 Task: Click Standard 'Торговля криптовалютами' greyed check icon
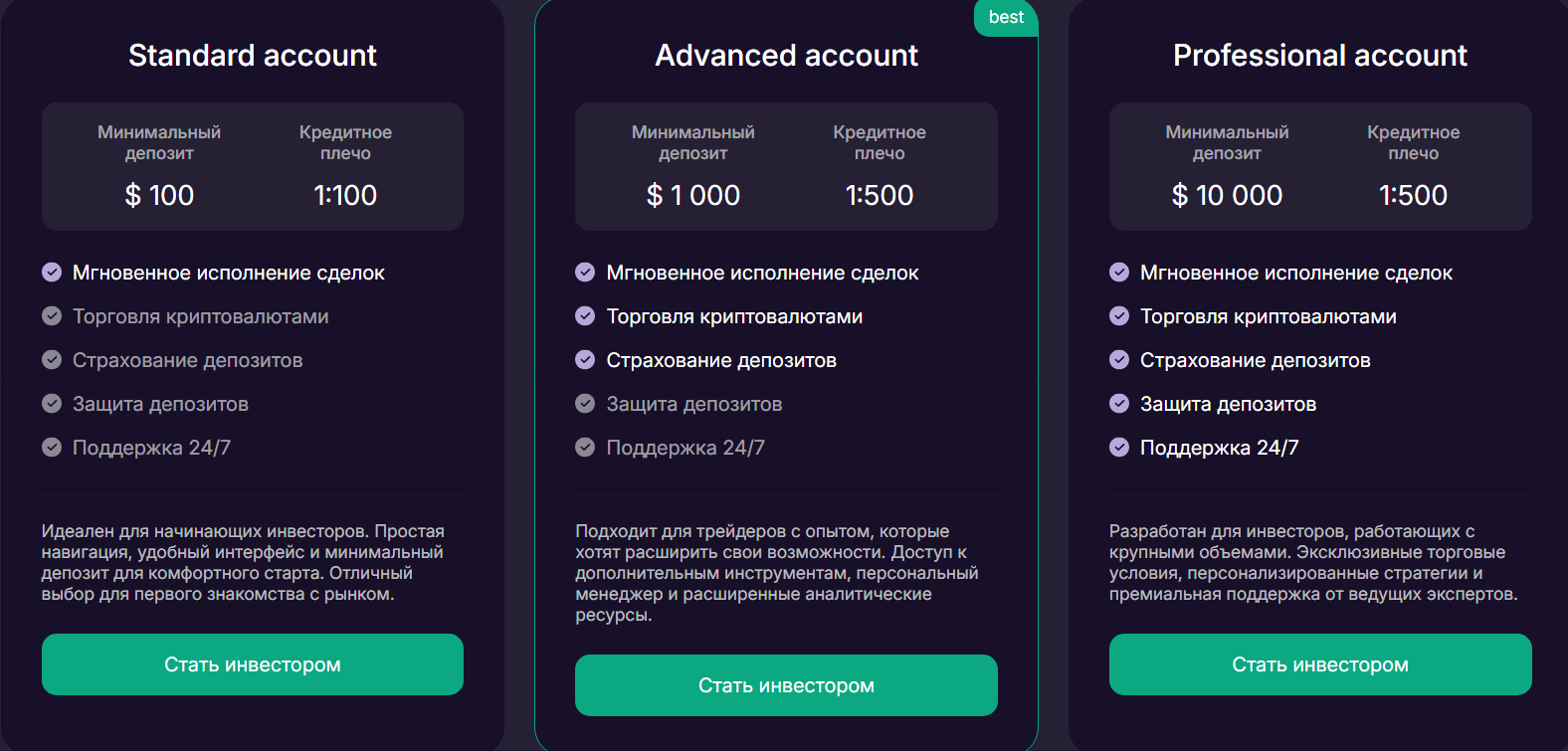tap(52, 316)
